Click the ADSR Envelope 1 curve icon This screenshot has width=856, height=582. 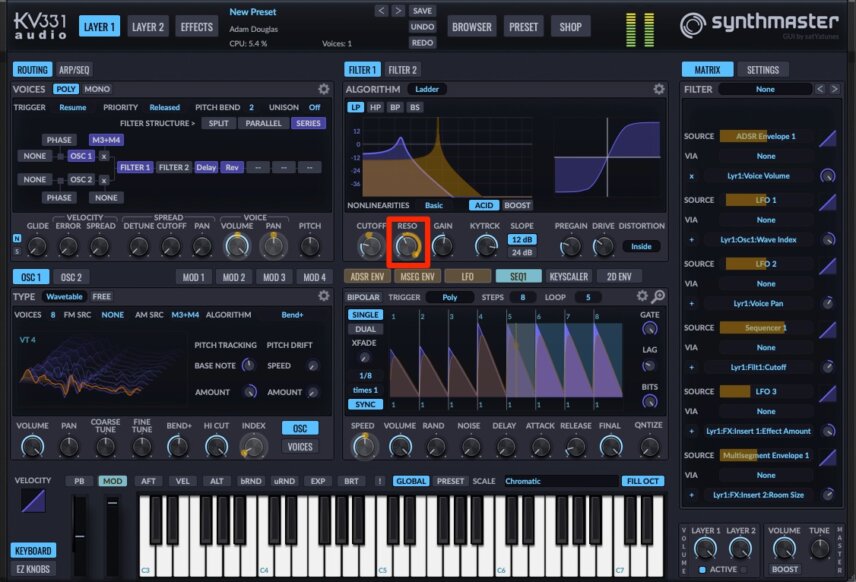click(x=828, y=138)
